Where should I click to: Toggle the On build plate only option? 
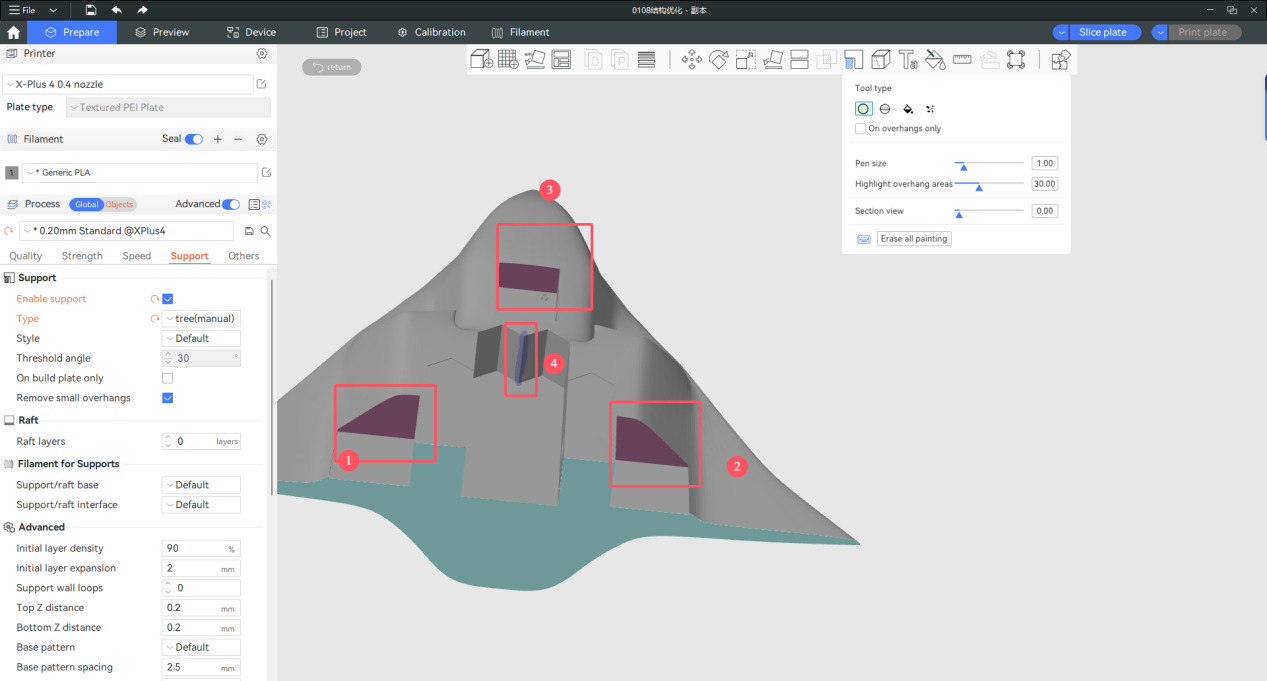tap(167, 377)
